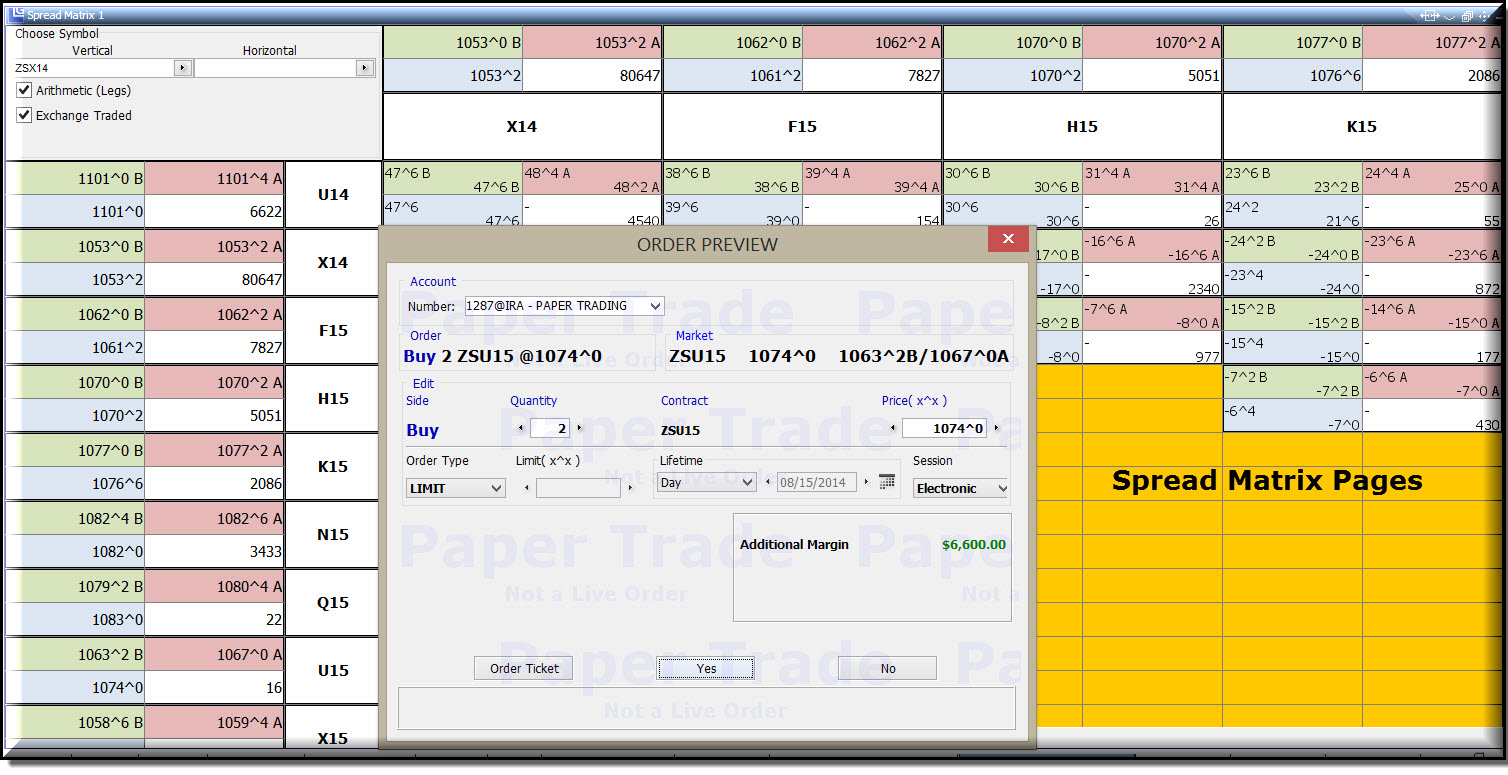1508x775 pixels.
Task: Click the 1082^6 A ask cell
Action: pyautogui.click(x=214, y=519)
